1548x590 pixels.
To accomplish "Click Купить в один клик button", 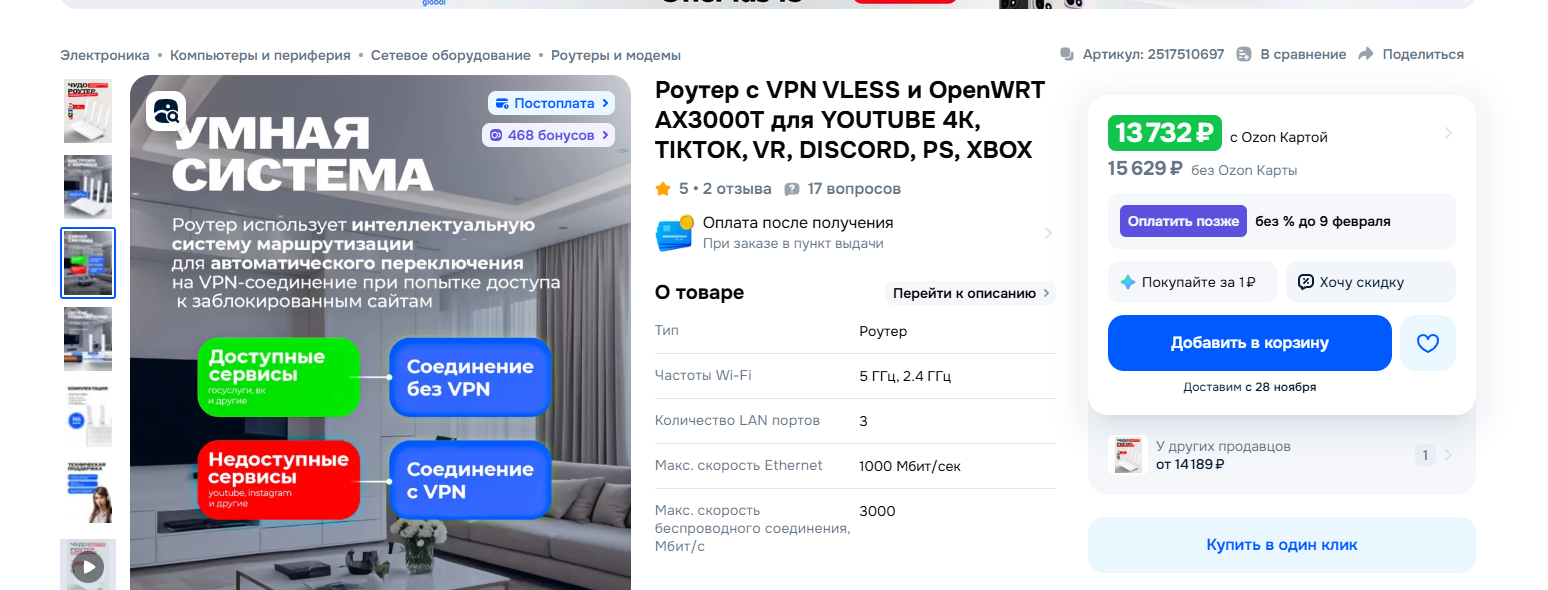I will click(1282, 545).
